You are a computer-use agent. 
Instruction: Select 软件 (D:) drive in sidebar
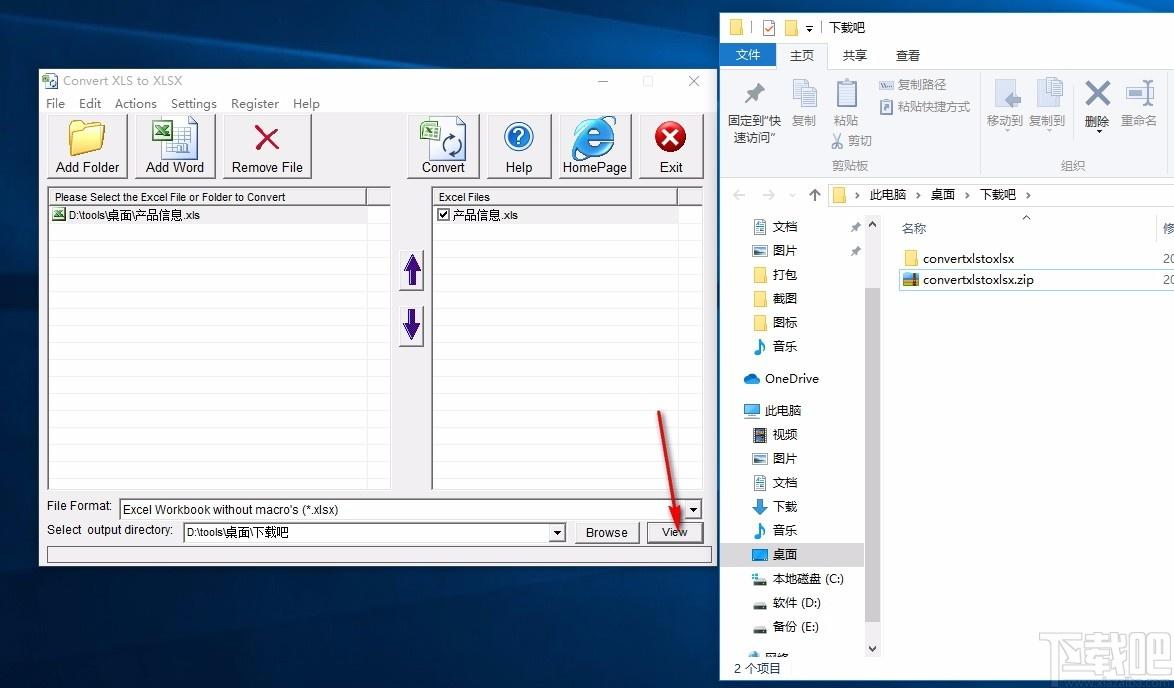(x=786, y=603)
